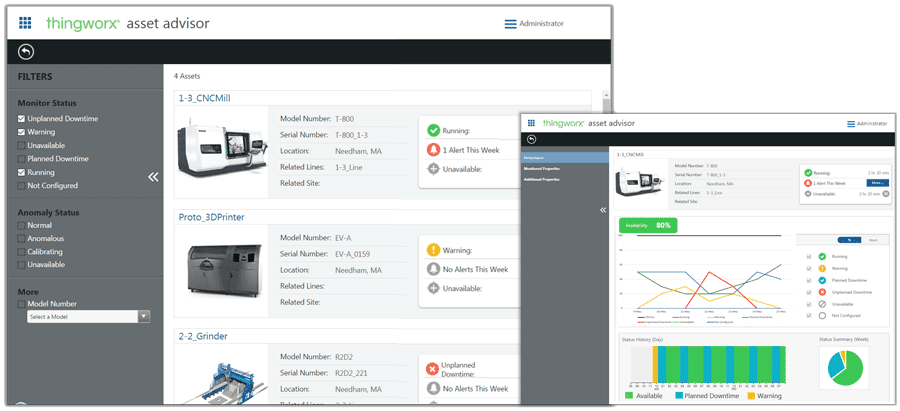Viewport: 900px width, 411px height.
Task: Switch the chart to percent view
Action: [849, 240]
